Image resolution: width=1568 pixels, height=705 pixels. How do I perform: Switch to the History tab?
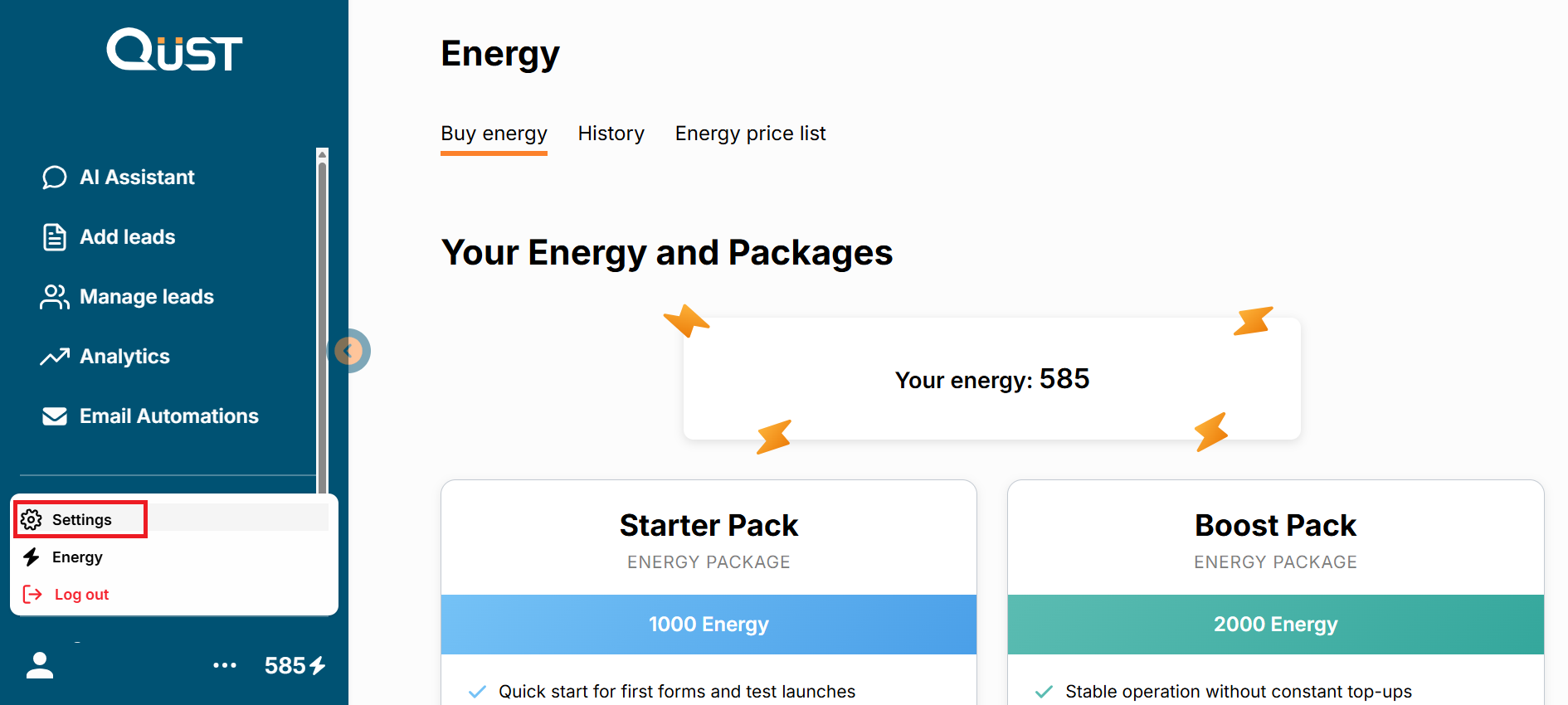point(611,134)
